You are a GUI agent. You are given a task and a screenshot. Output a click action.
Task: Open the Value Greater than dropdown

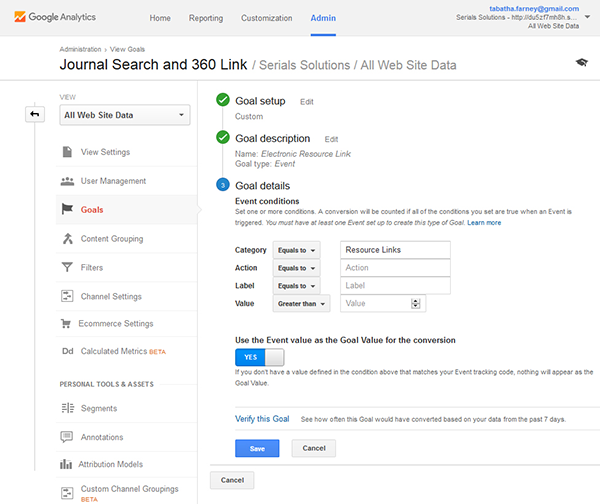pyautogui.click(x=302, y=303)
